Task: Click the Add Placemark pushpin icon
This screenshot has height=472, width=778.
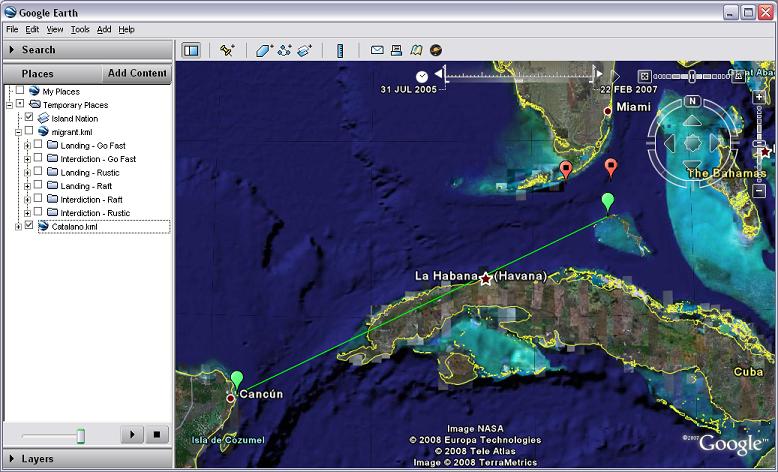Action: (227, 50)
